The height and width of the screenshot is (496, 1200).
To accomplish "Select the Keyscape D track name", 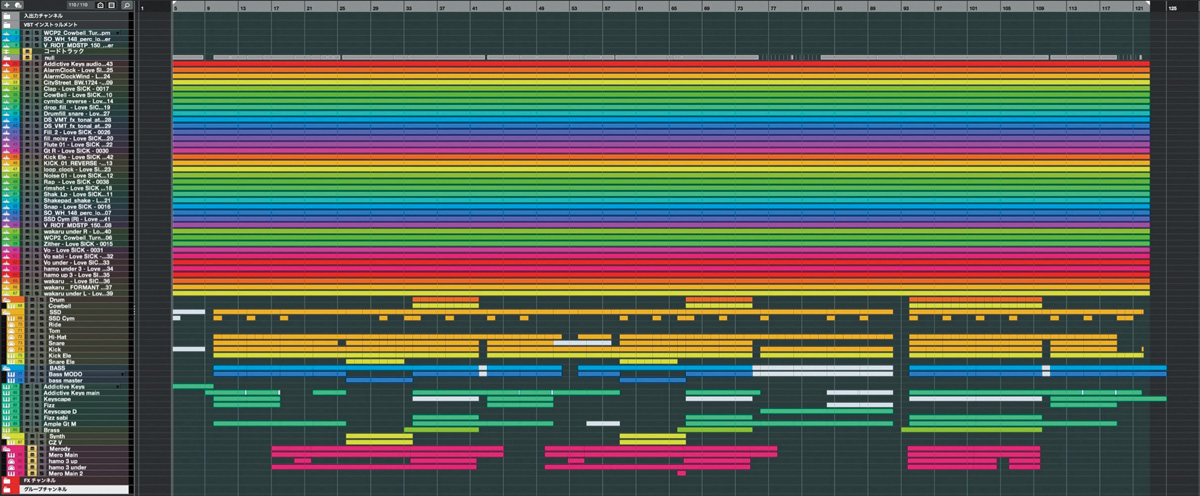I will point(60,411).
